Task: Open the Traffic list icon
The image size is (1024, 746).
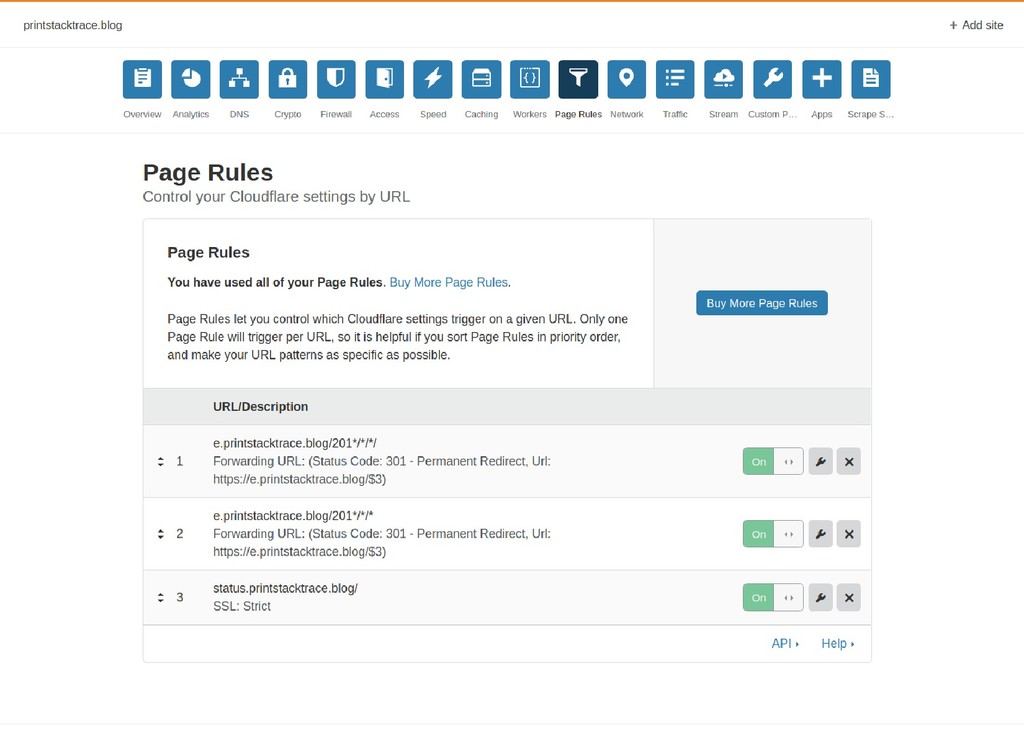Action: click(x=675, y=79)
